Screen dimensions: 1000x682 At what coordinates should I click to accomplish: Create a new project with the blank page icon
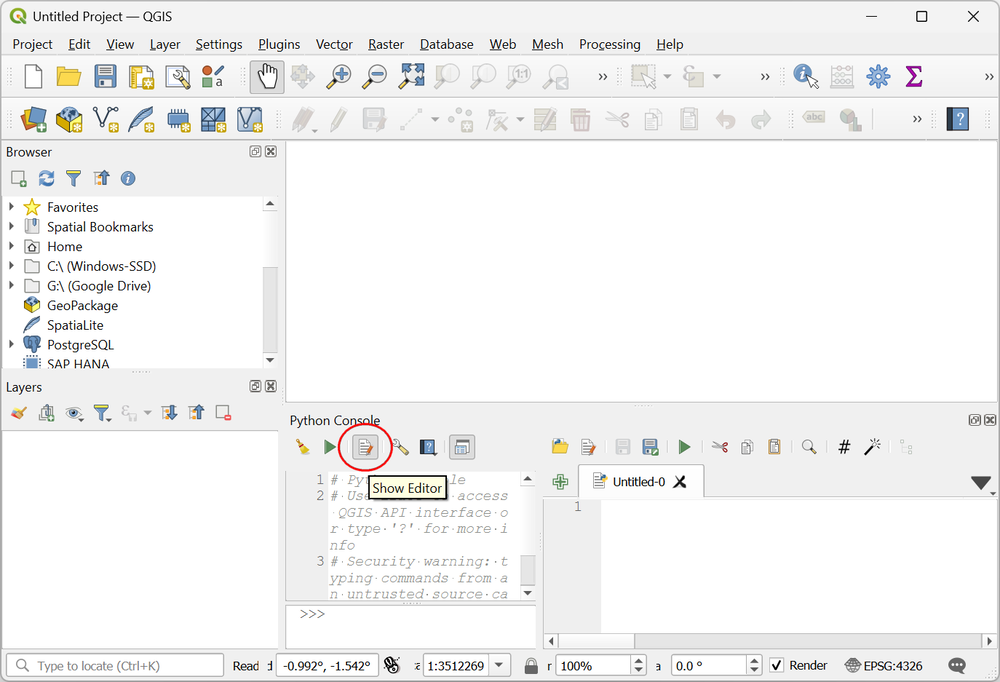[33, 77]
